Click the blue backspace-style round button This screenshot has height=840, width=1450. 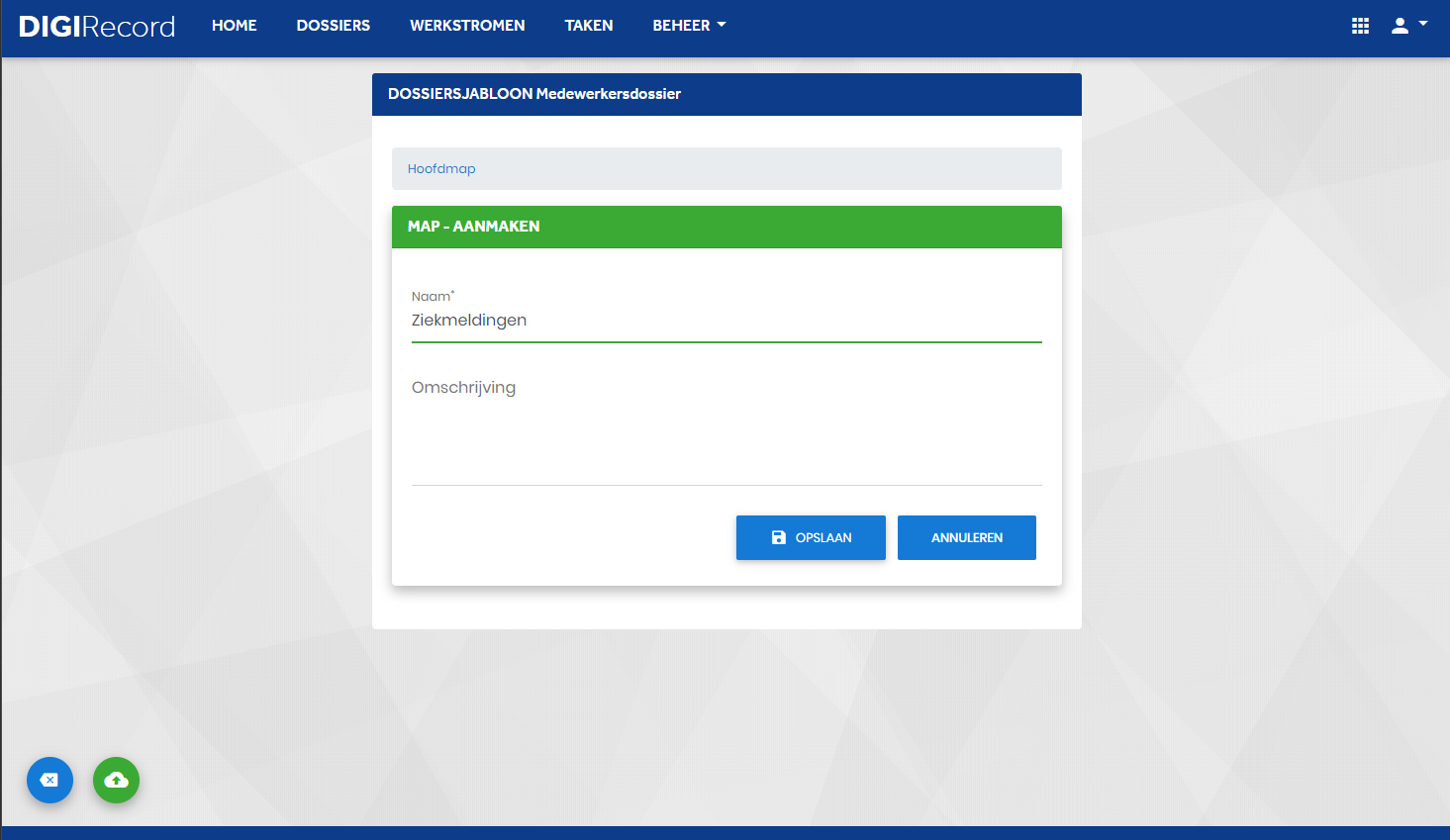(49, 780)
